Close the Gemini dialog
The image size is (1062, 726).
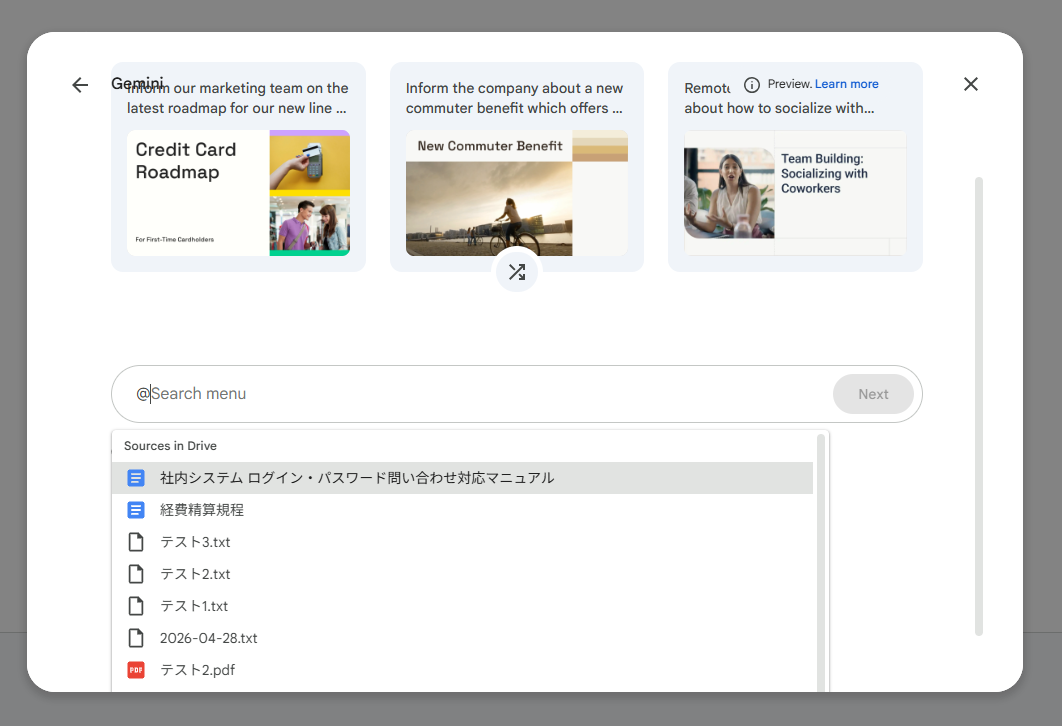pos(971,84)
